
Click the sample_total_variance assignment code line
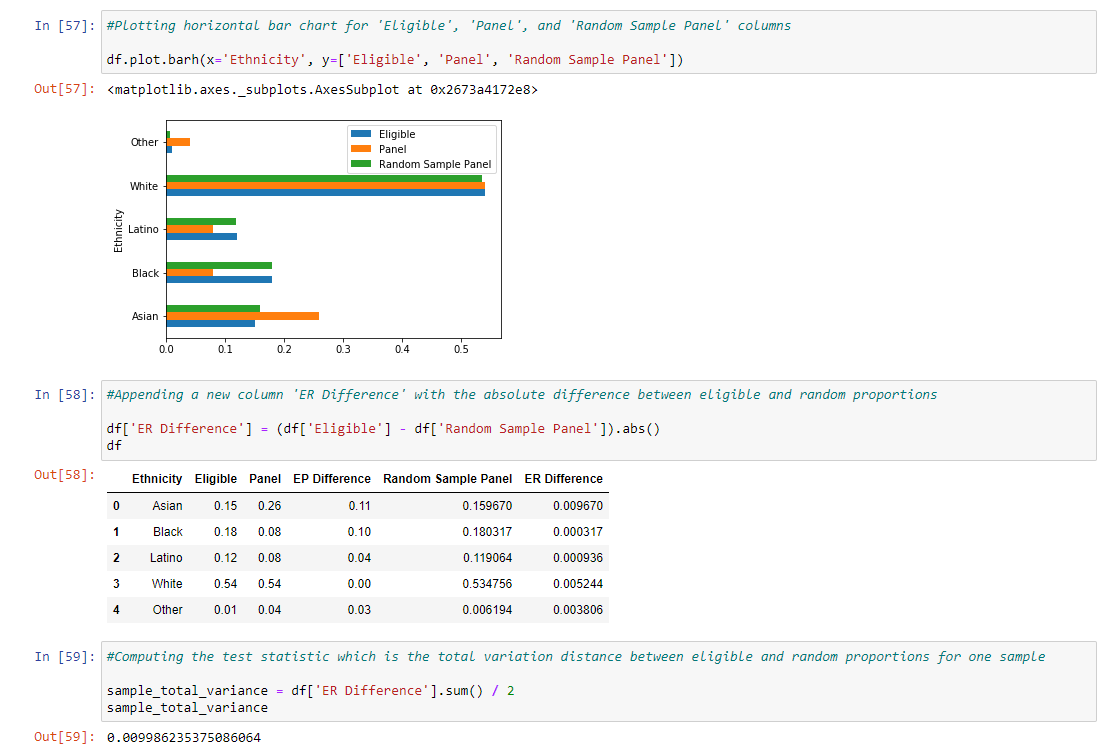[x=309, y=691]
